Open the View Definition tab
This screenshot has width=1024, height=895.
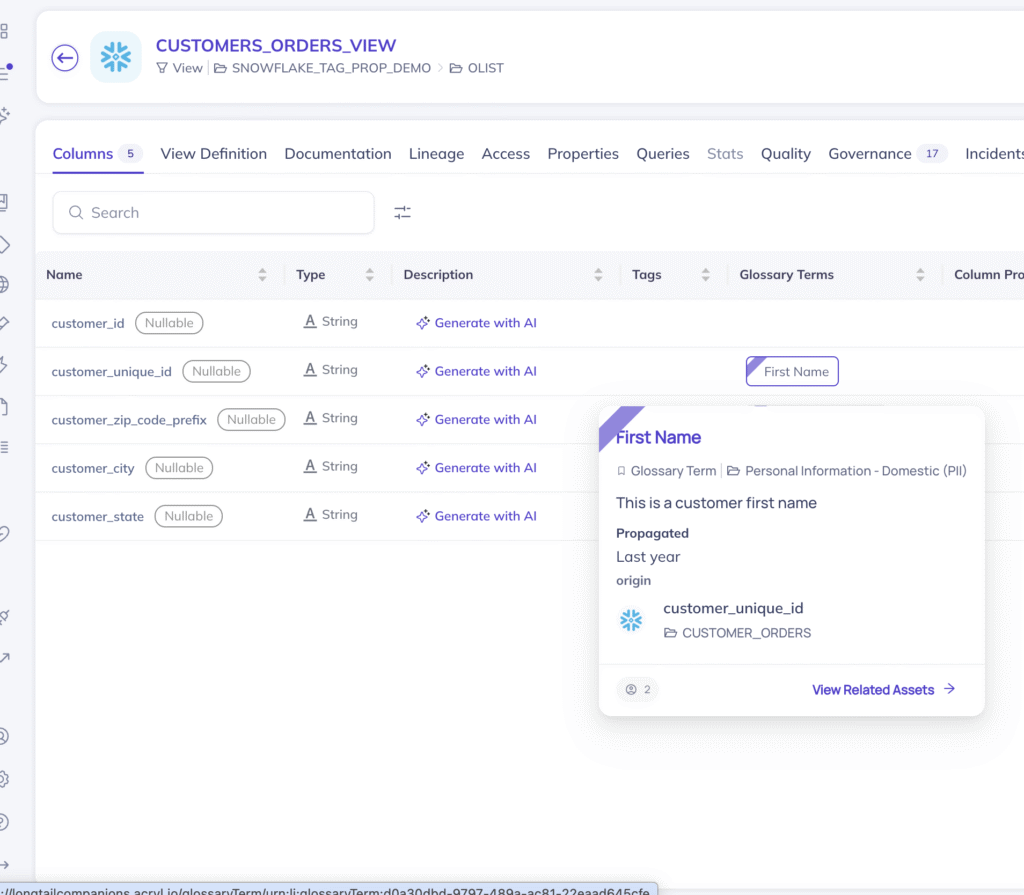pyautogui.click(x=213, y=153)
